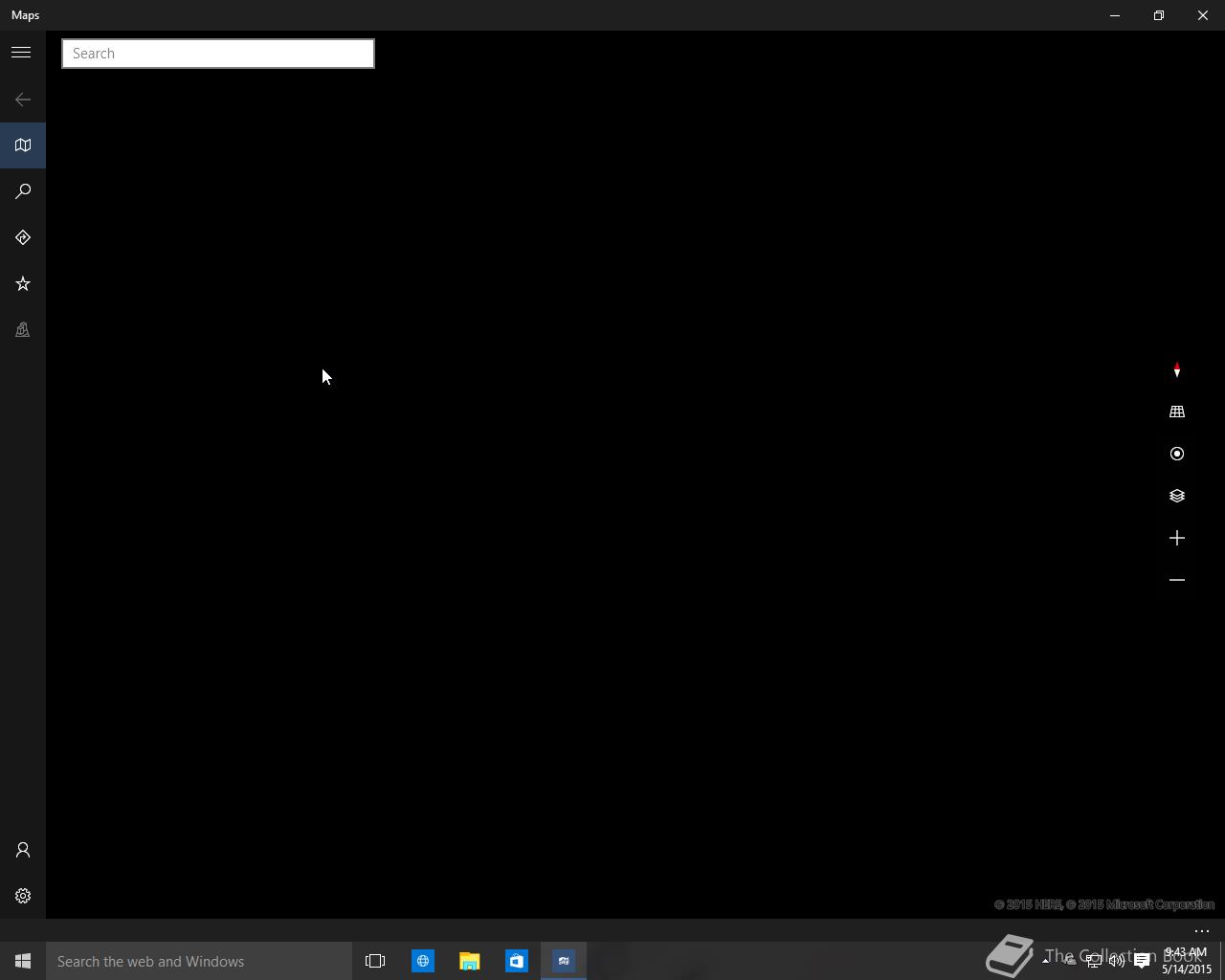Reset map rotation with compass icon
This screenshot has height=980, width=1225.
(1177, 369)
